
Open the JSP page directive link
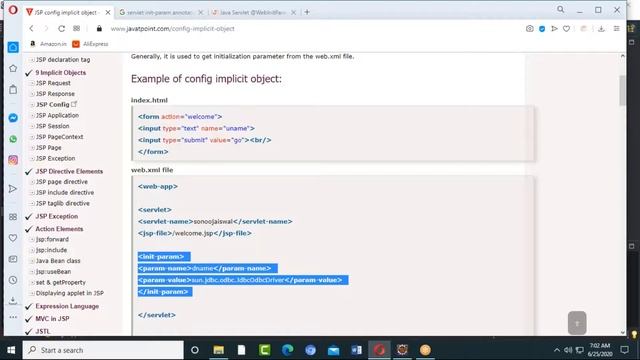[62, 182]
